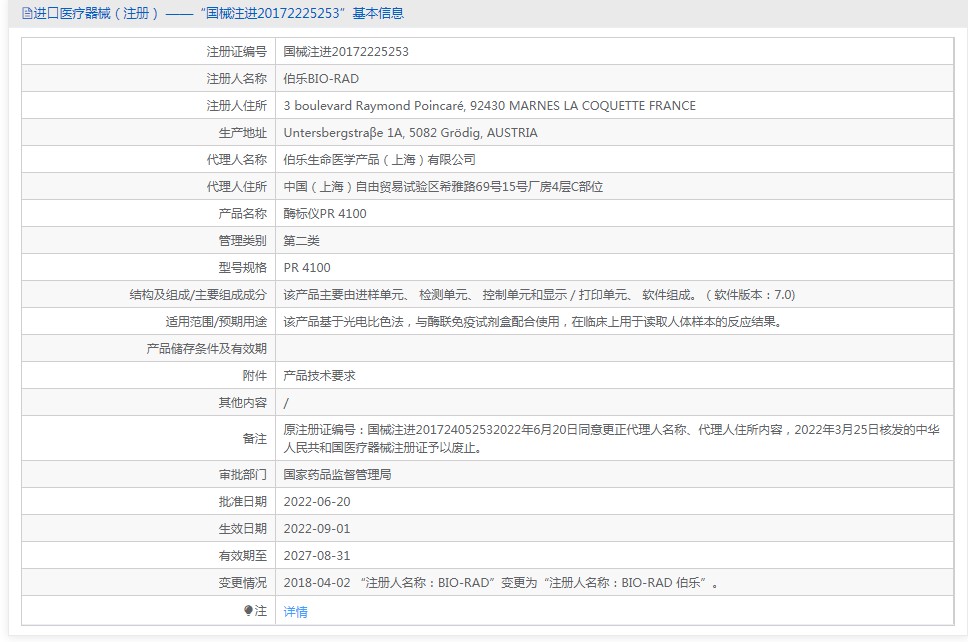Open the 详情 link in the bottom row
Viewport: 968px width, 642px height.
click(x=296, y=611)
